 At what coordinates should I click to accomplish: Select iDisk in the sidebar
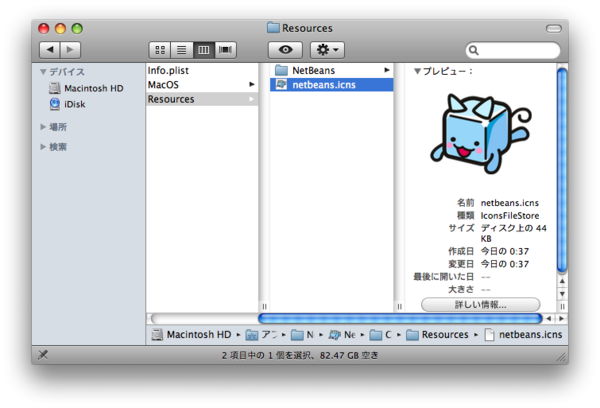coord(68,104)
